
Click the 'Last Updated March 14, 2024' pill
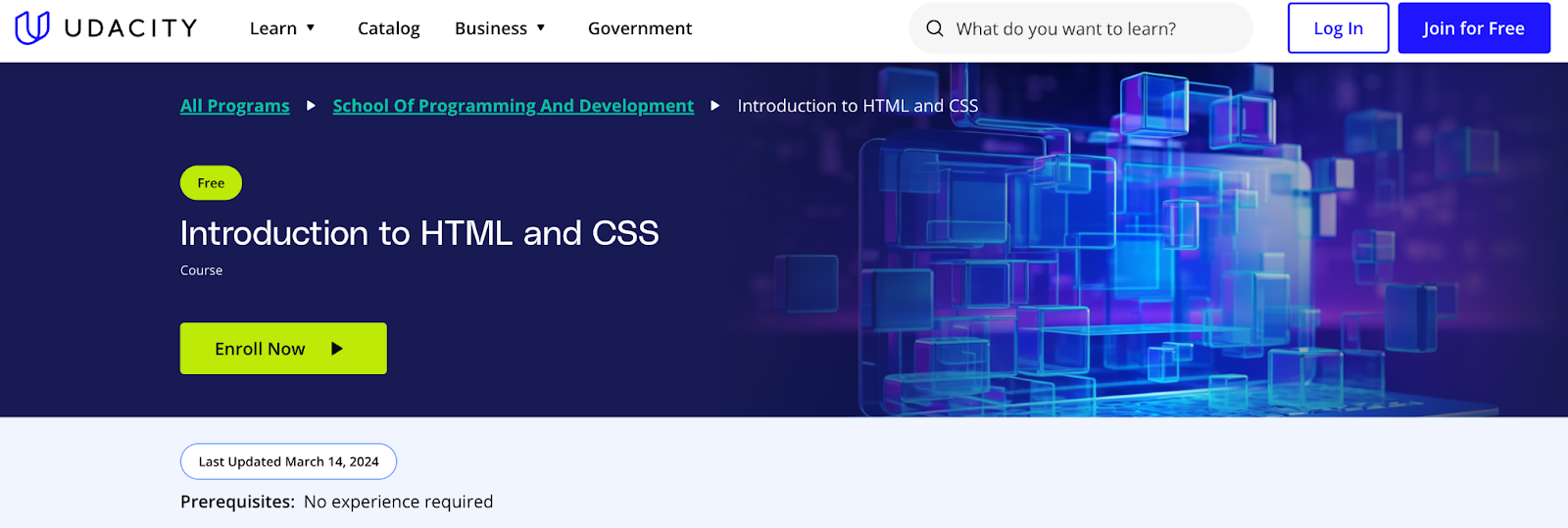[288, 461]
